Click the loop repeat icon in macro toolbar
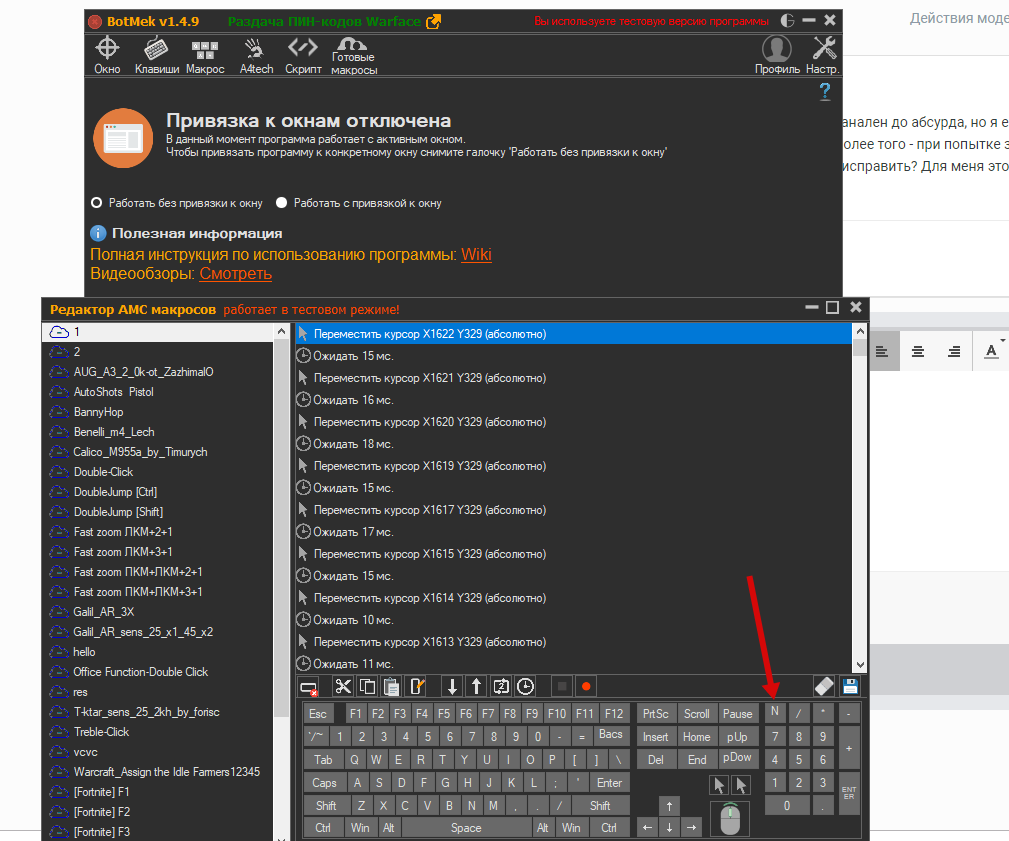Viewport: 1009px width, 841px height. 501,687
